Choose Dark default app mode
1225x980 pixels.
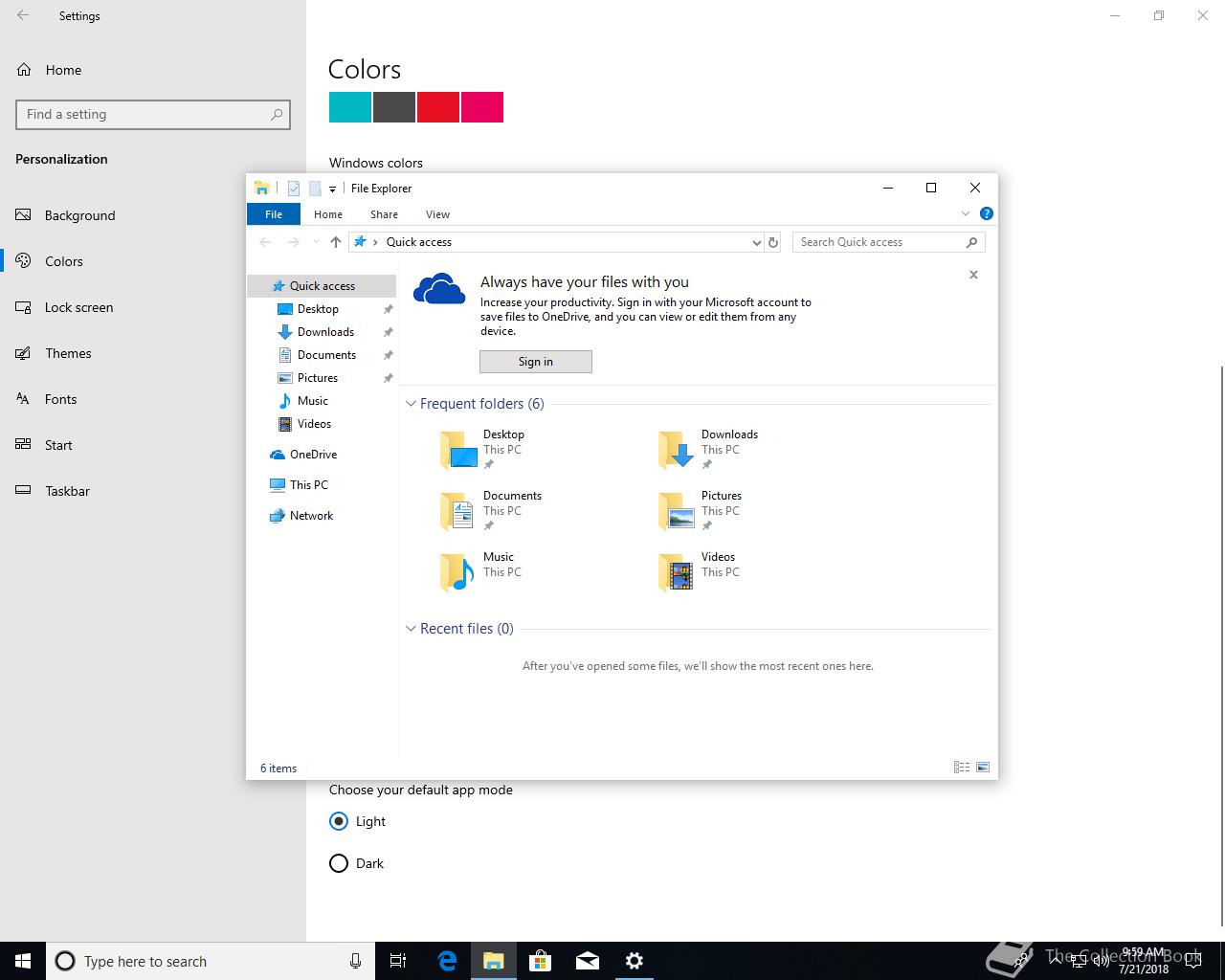coord(356,863)
